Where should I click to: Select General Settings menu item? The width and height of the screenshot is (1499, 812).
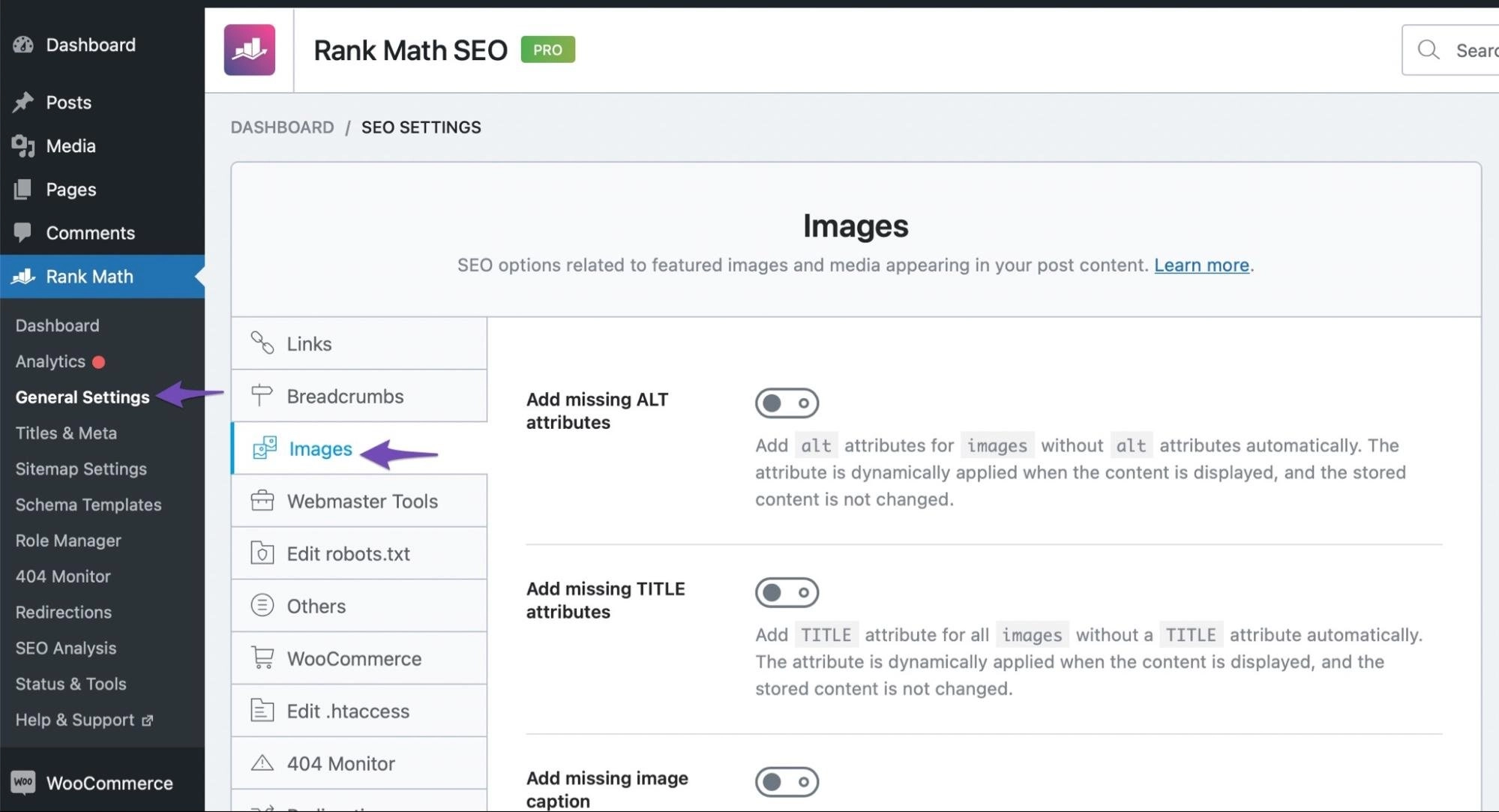click(x=82, y=397)
